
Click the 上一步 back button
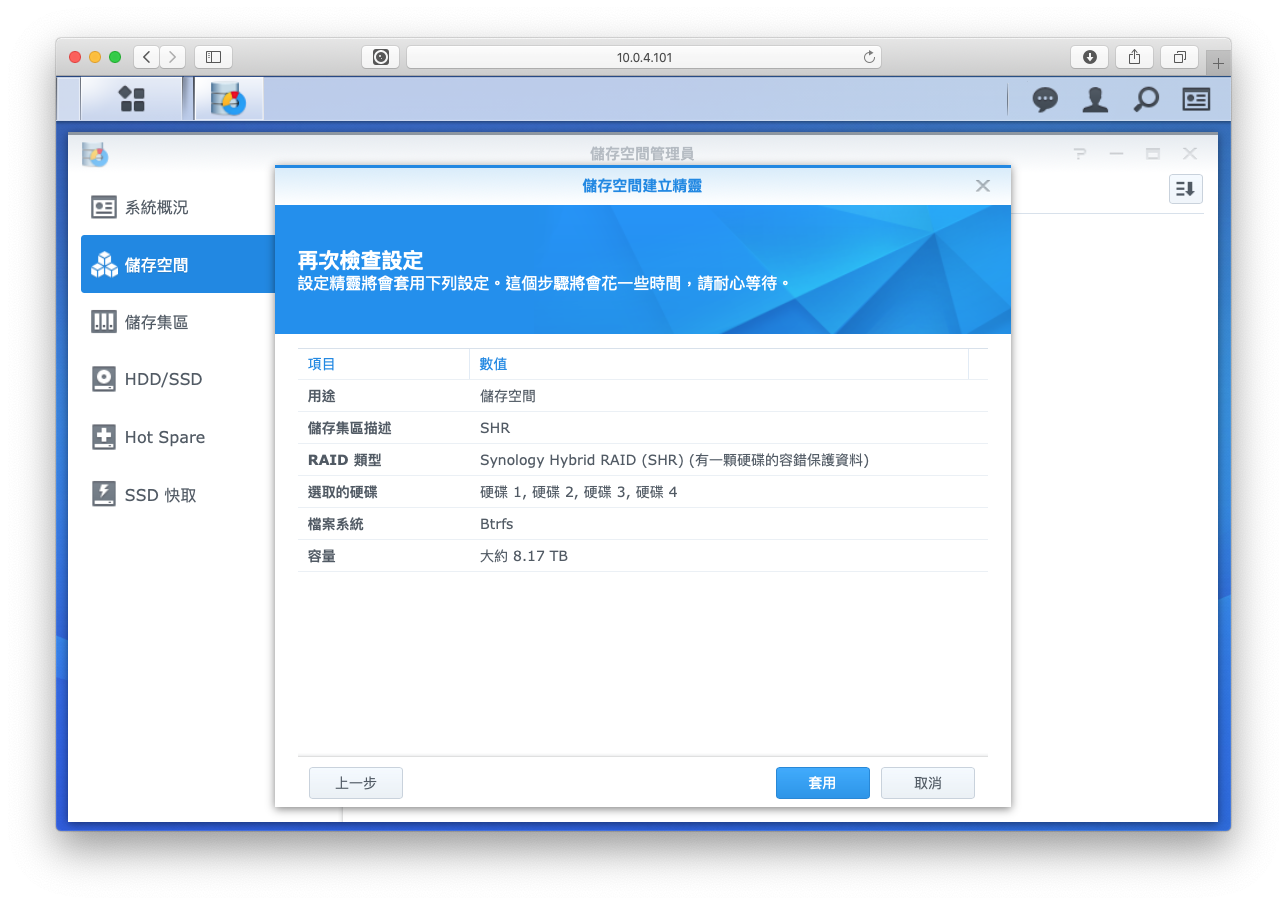click(x=356, y=783)
